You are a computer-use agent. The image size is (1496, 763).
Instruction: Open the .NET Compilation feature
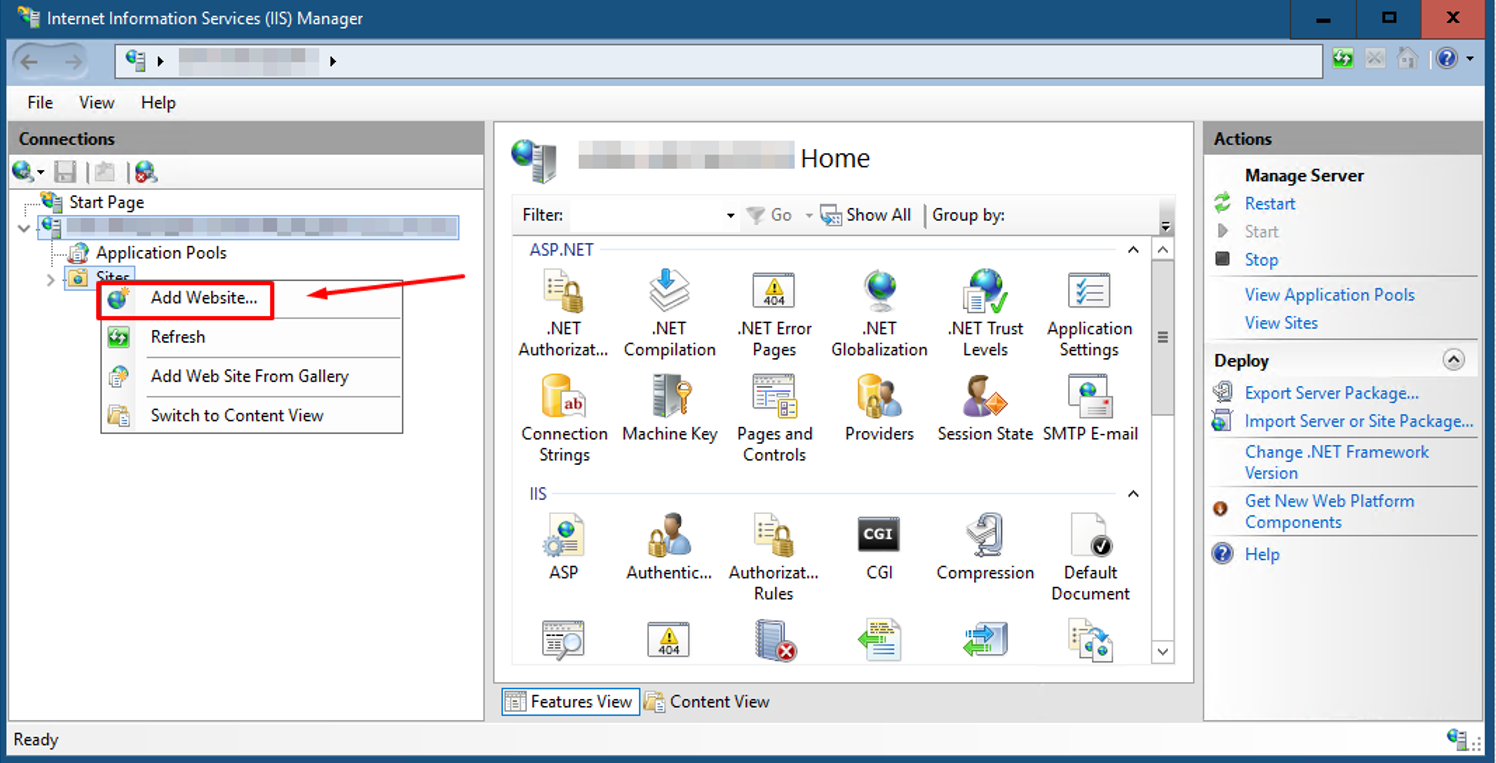(669, 314)
